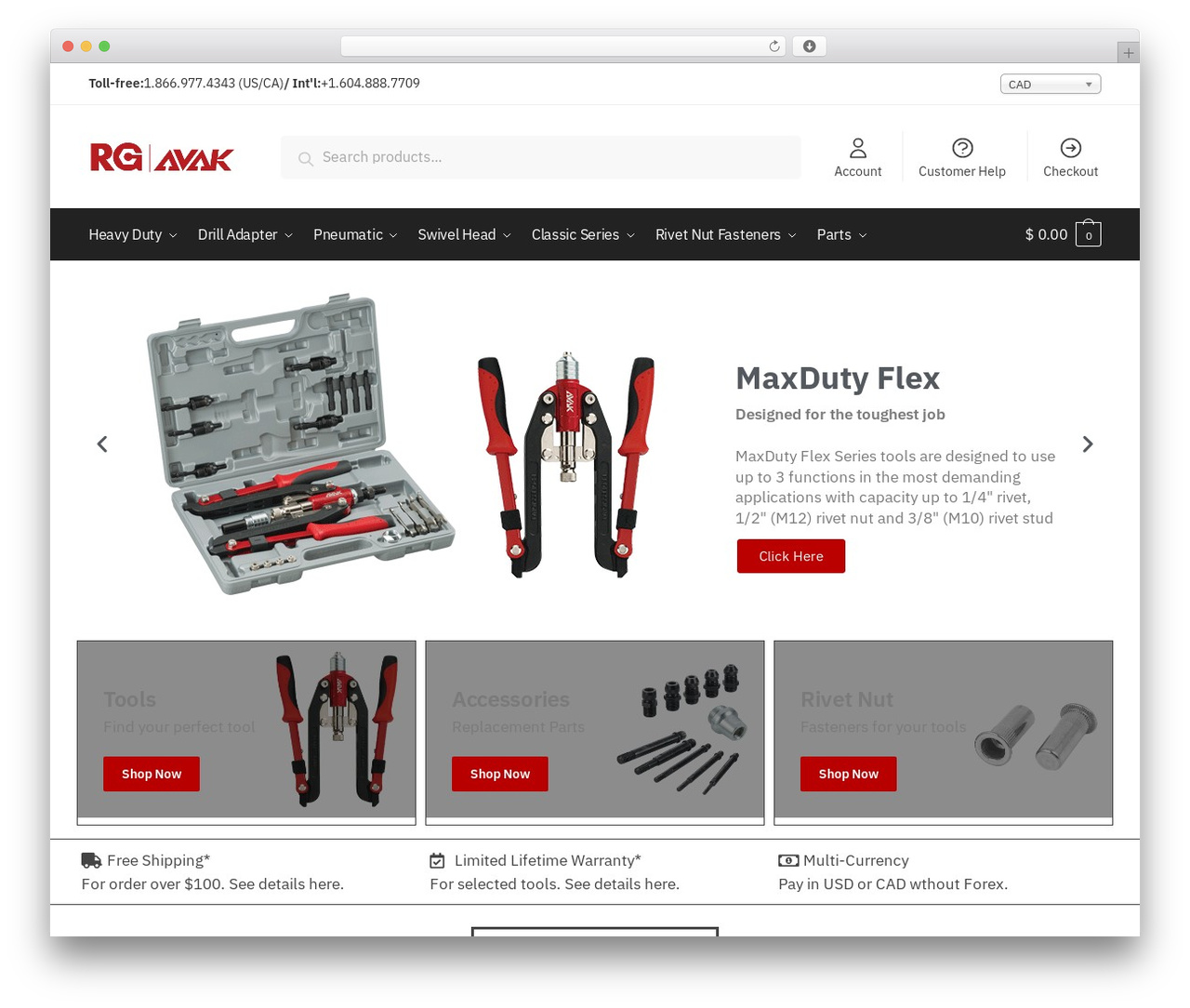The height and width of the screenshot is (1008, 1190).
Task: Open the CAD currency dropdown
Action: click(1051, 84)
